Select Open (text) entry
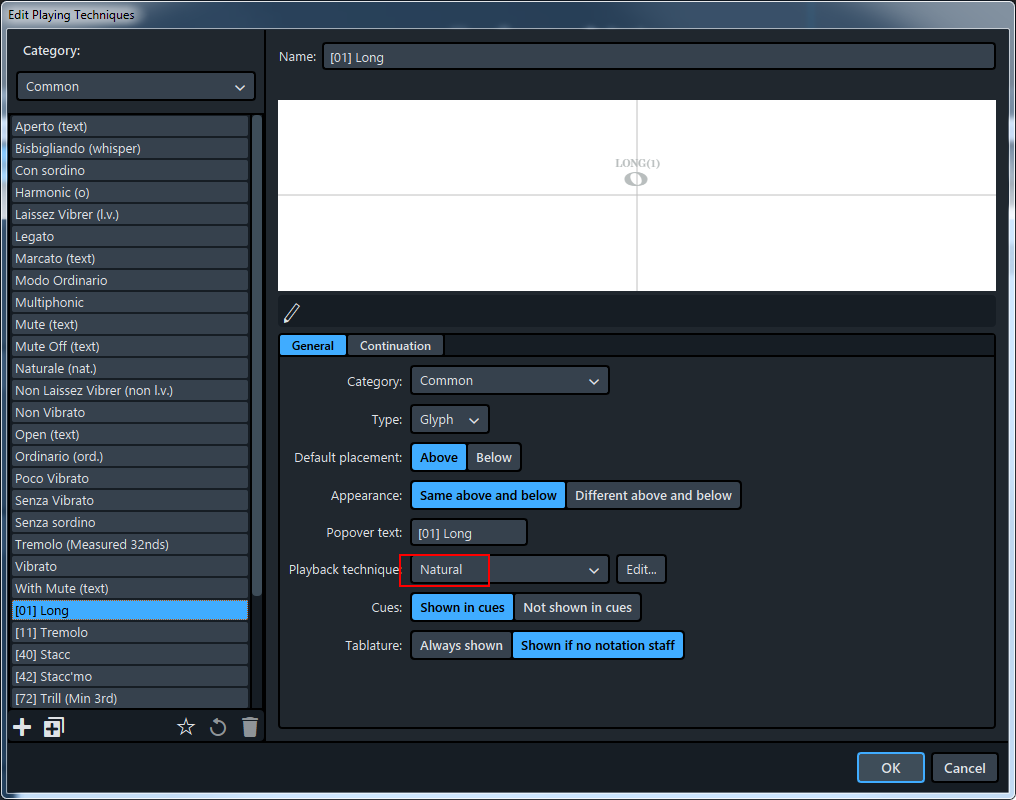This screenshot has width=1016, height=800. point(130,435)
